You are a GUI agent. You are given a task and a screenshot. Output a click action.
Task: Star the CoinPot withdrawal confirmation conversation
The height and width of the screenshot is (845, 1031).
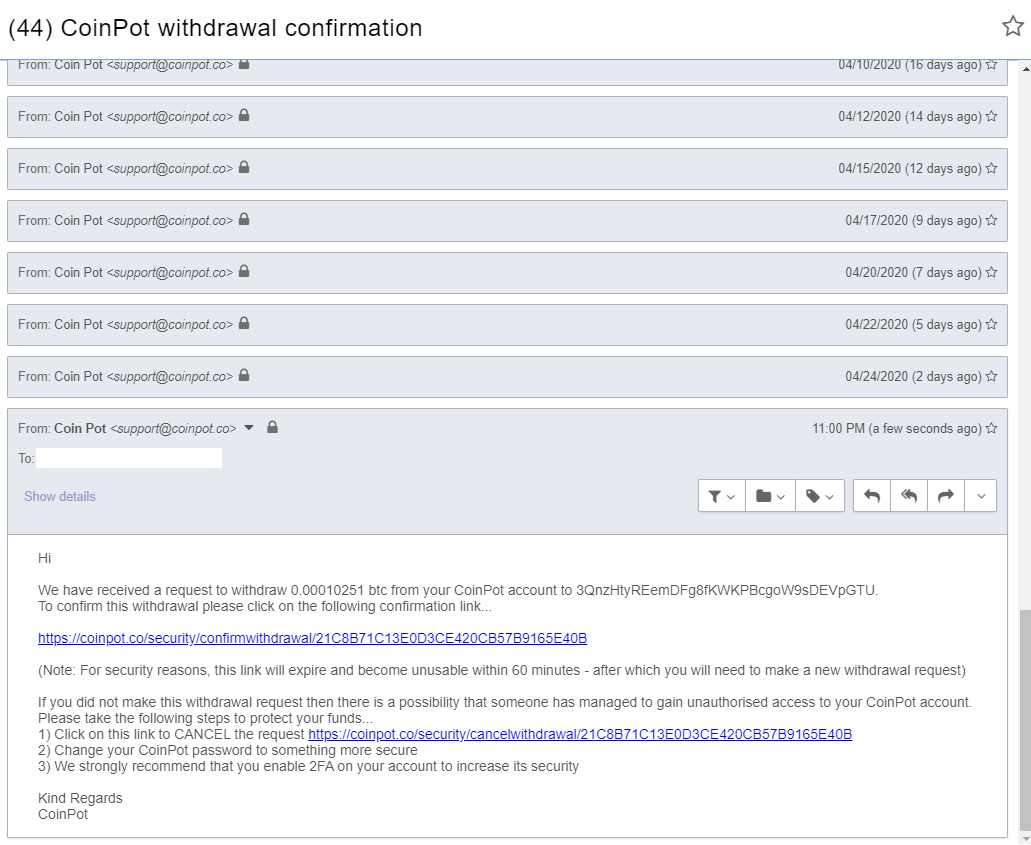1013,26
